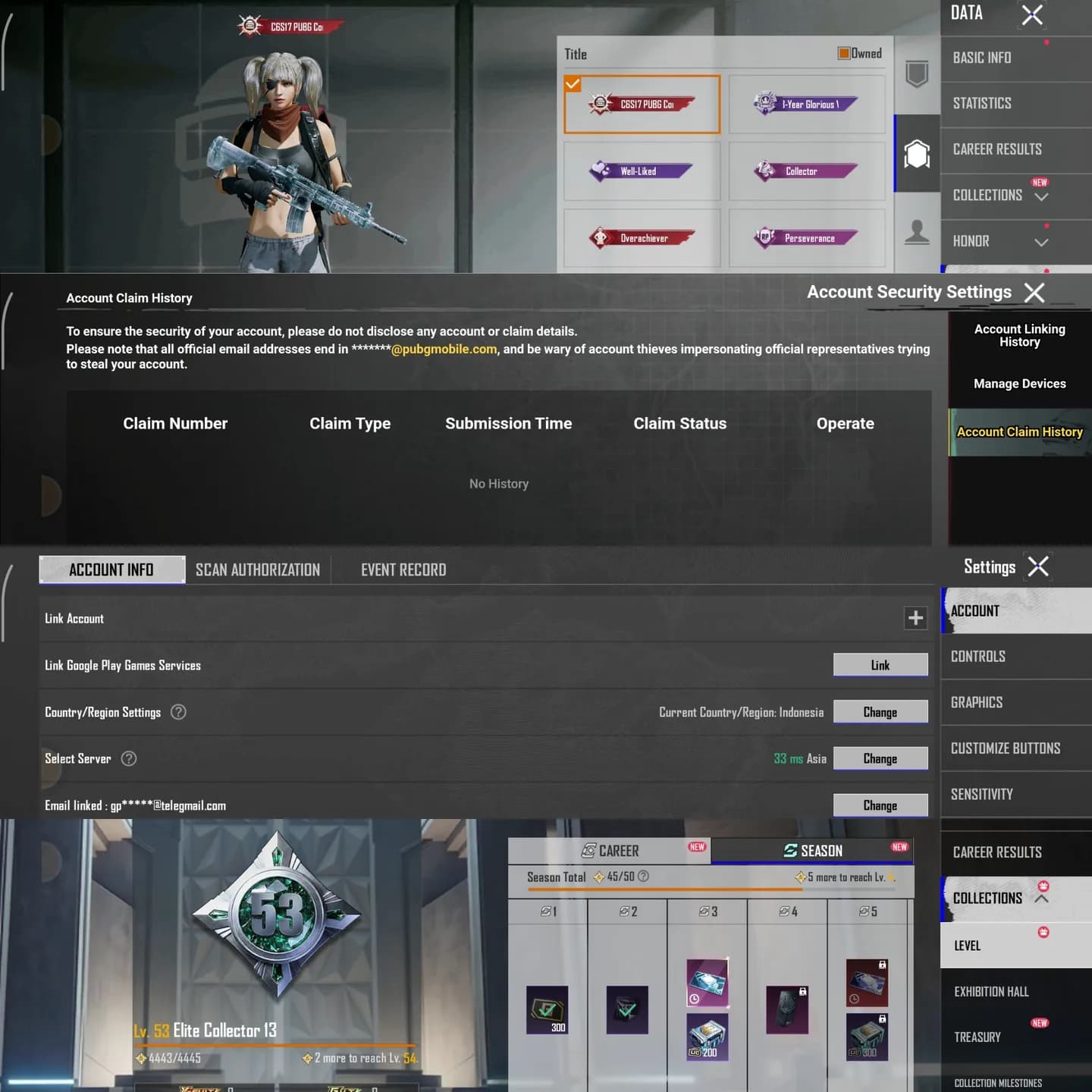Image resolution: width=1092 pixels, height=1092 pixels.
Task: Open the avatar silhouette tab icon
Action: (917, 232)
